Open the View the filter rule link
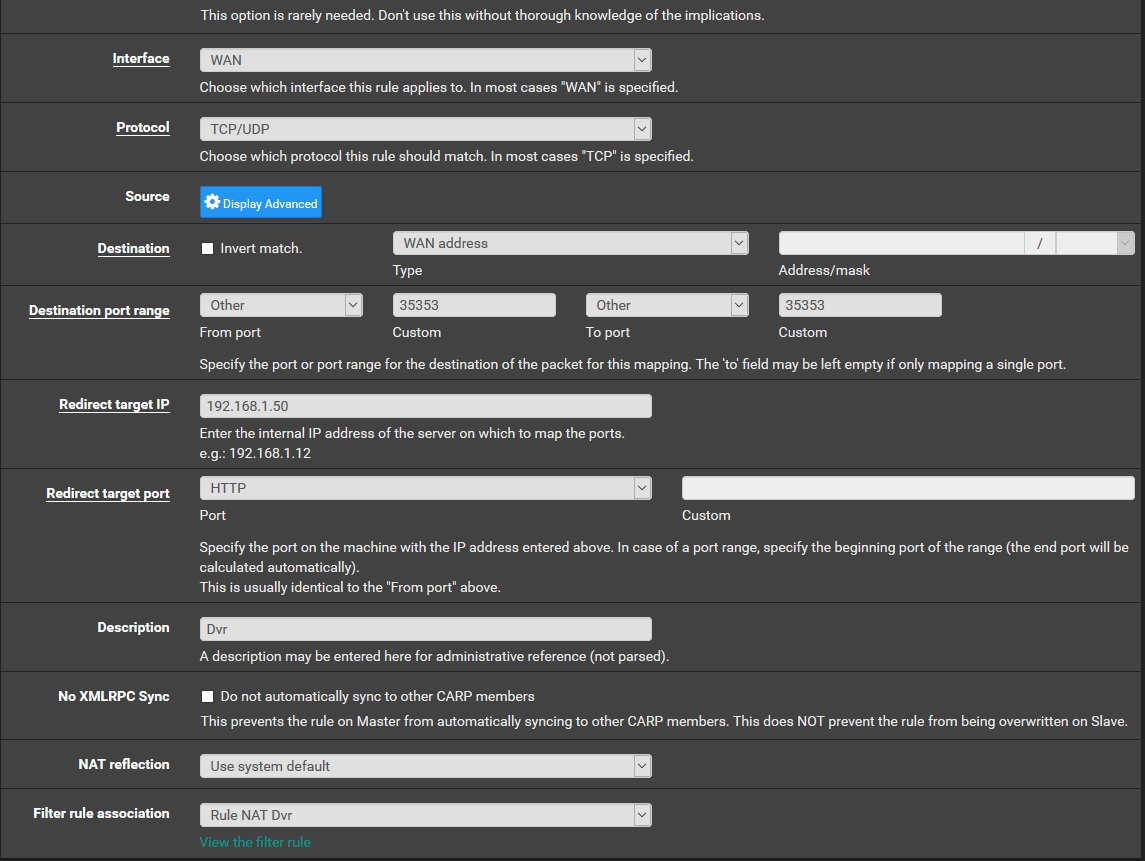The height and width of the screenshot is (861, 1145). tap(255, 842)
